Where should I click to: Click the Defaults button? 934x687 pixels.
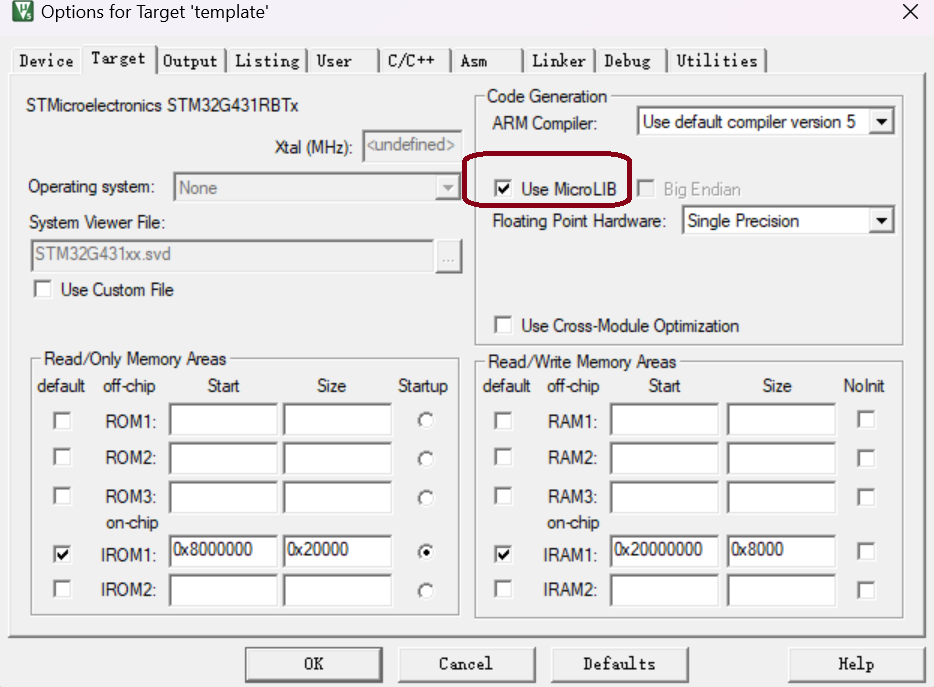(x=619, y=663)
